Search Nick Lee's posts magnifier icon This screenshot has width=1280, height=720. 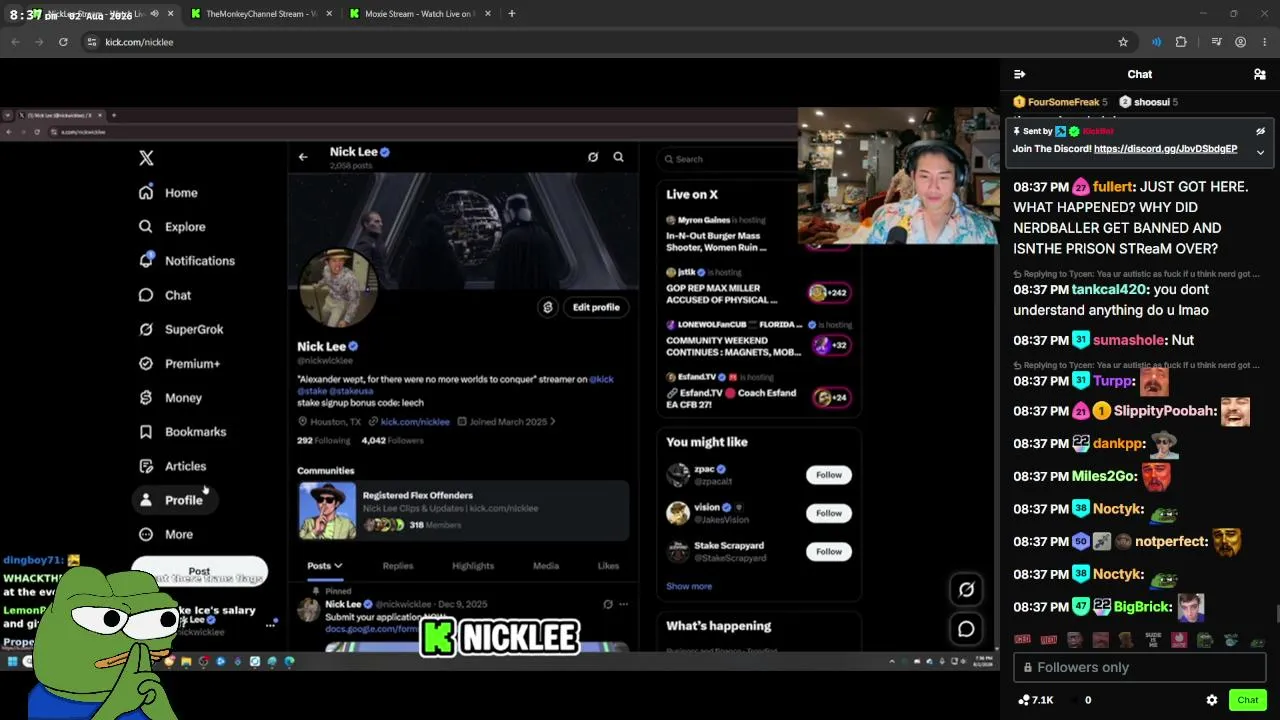(618, 157)
